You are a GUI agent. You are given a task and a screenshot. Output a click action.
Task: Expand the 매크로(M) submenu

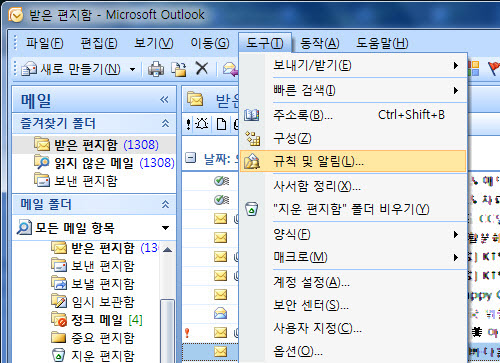[x=353, y=257]
